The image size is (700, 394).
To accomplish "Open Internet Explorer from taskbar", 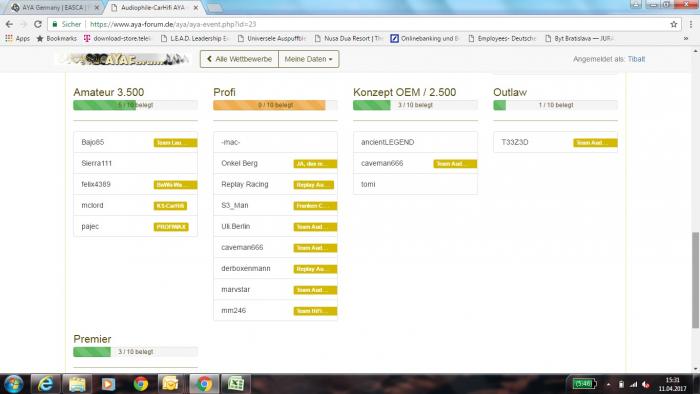I will [45, 384].
